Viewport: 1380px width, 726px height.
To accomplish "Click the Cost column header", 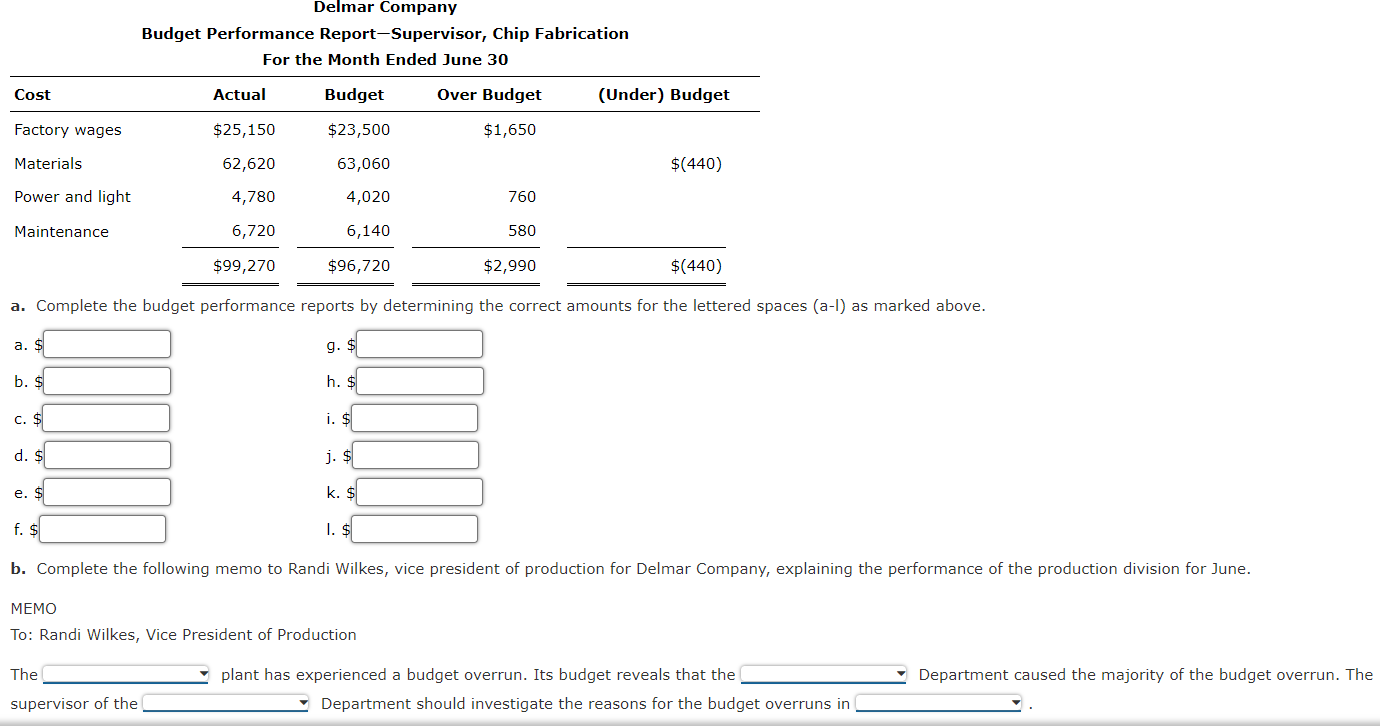I will (x=32, y=95).
